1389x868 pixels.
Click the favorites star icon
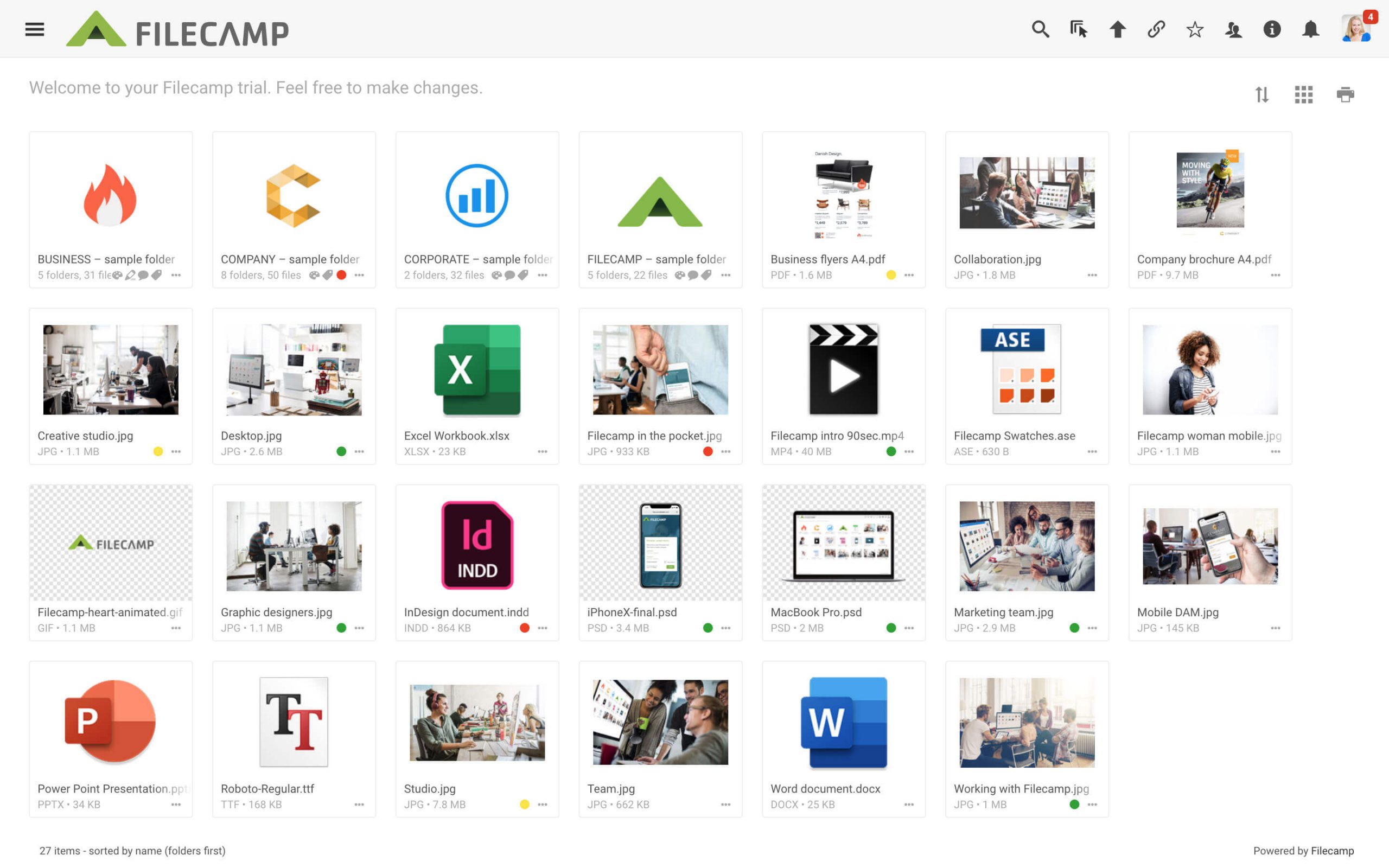pyautogui.click(x=1194, y=29)
